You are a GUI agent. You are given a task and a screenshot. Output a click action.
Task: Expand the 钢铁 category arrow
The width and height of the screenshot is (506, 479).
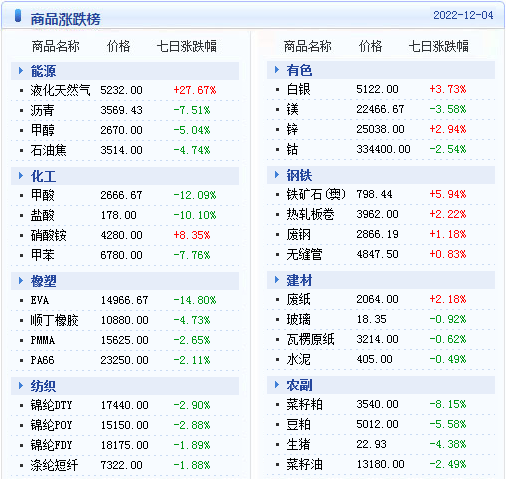[x=277, y=175]
